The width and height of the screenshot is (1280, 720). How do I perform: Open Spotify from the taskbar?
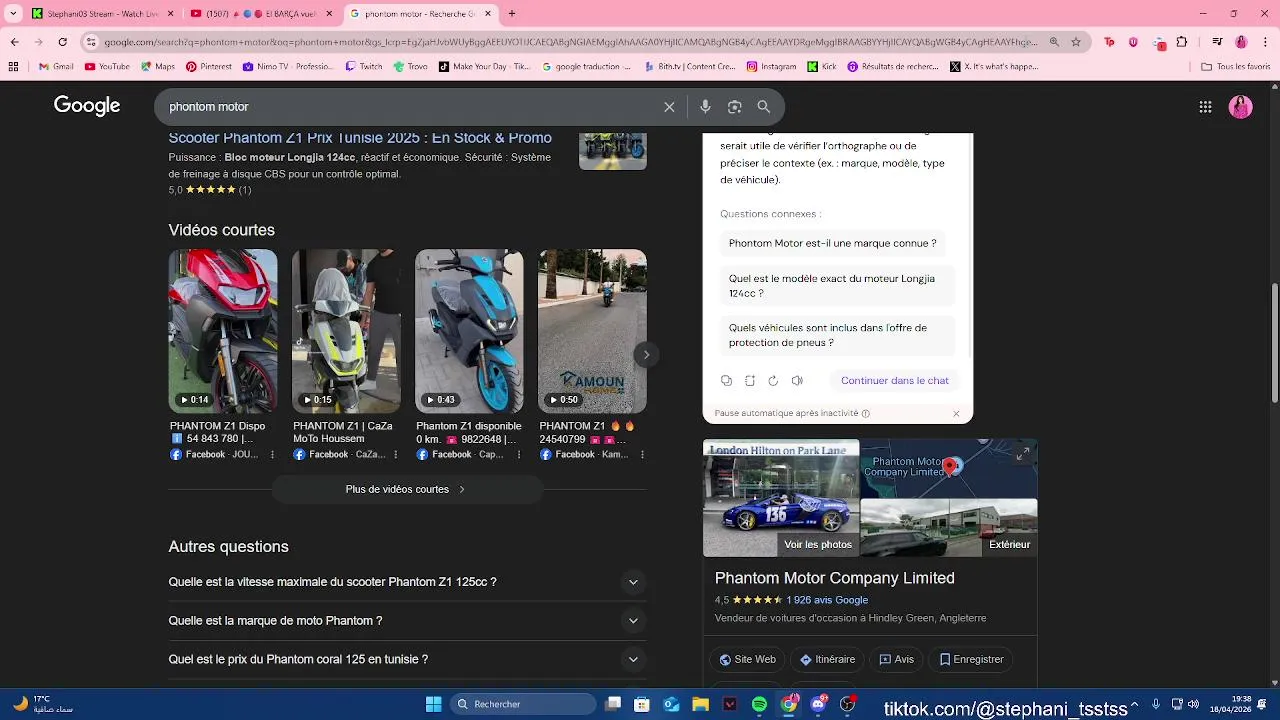(760, 704)
